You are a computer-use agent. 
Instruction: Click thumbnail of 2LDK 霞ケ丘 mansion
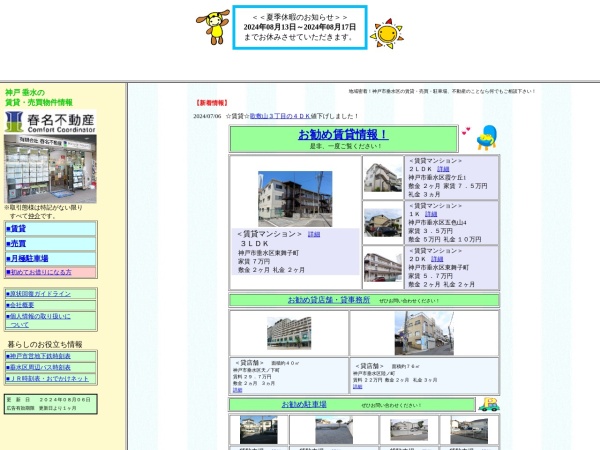click(383, 177)
